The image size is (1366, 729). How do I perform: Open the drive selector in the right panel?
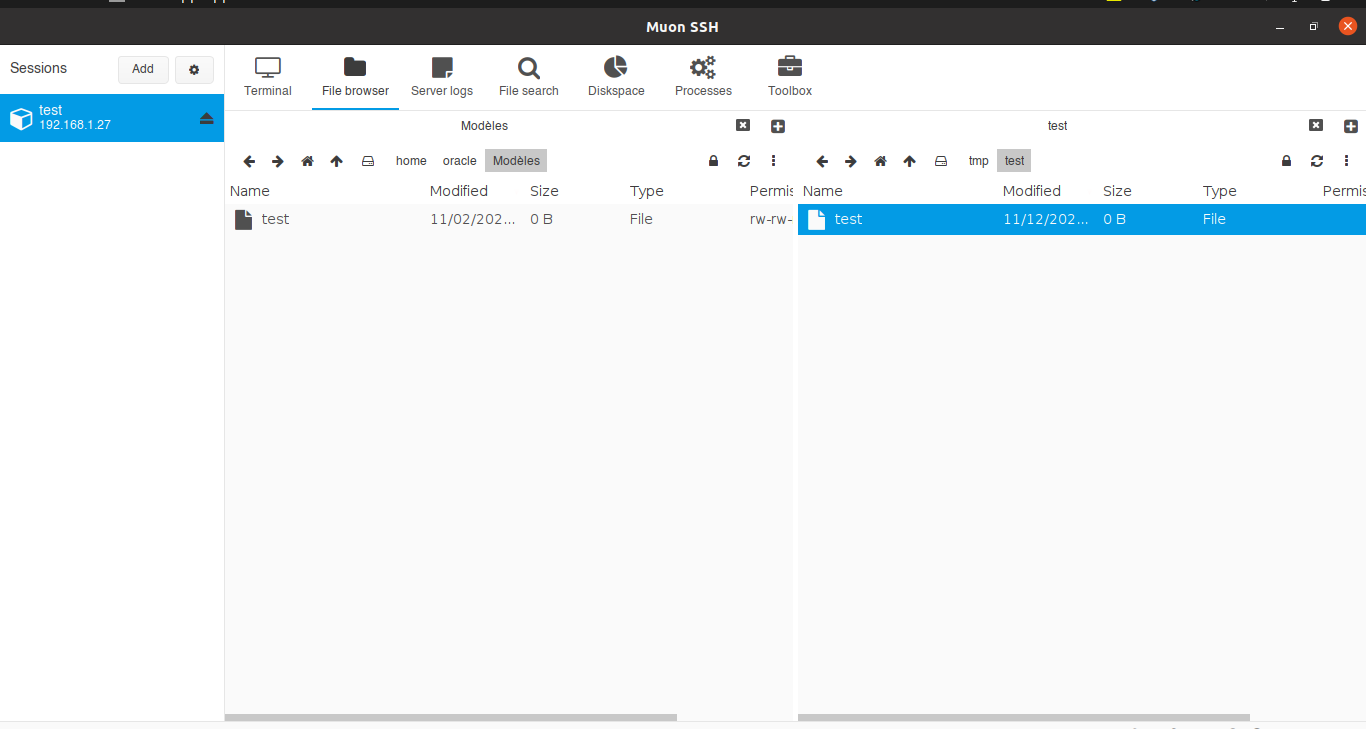tap(941, 160)
